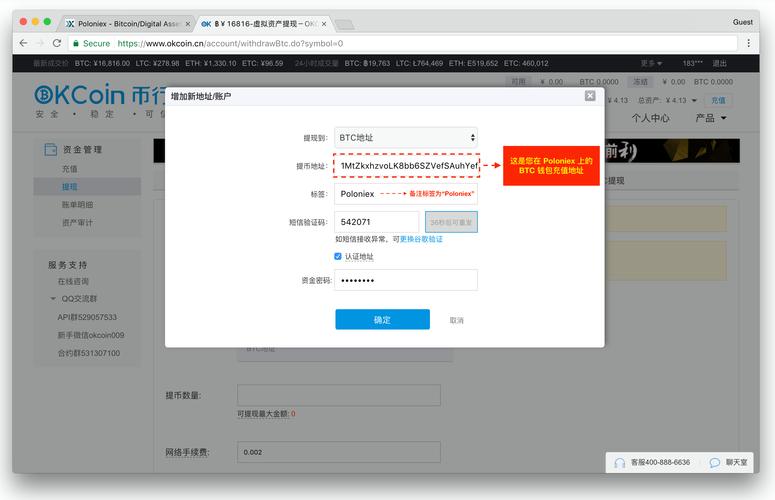Open the 提现到 BTC地址 dropdown
The width and height of the screenshot is (775, 500).
click(406, 137)
